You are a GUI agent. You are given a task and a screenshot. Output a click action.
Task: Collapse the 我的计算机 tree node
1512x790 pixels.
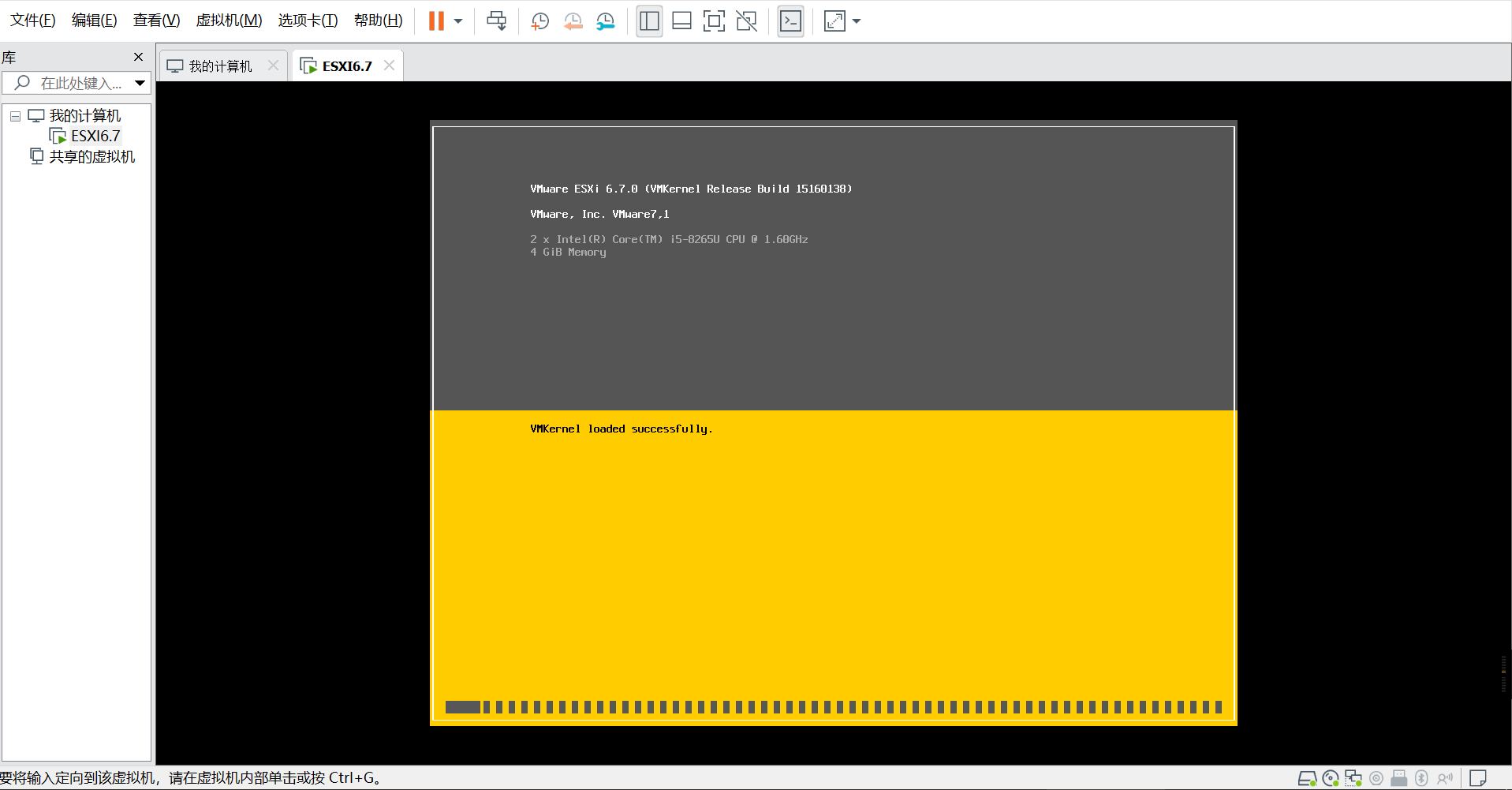click(15, 116)
